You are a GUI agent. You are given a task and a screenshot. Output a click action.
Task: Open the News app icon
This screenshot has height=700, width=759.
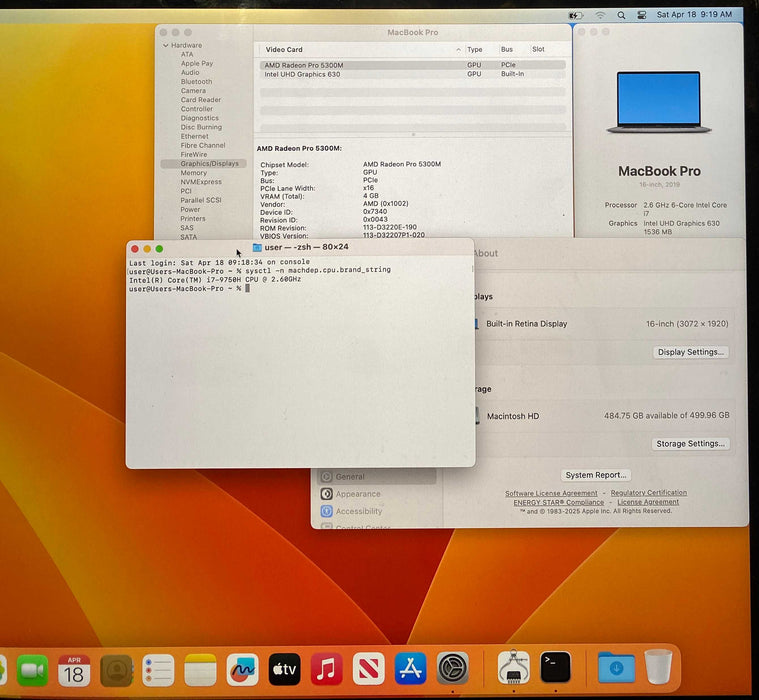tap(369, 669)
